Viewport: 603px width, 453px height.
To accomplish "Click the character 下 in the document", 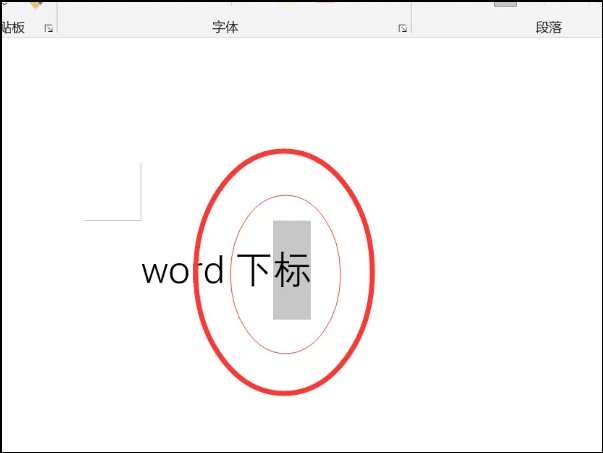I will click(253, 270).
